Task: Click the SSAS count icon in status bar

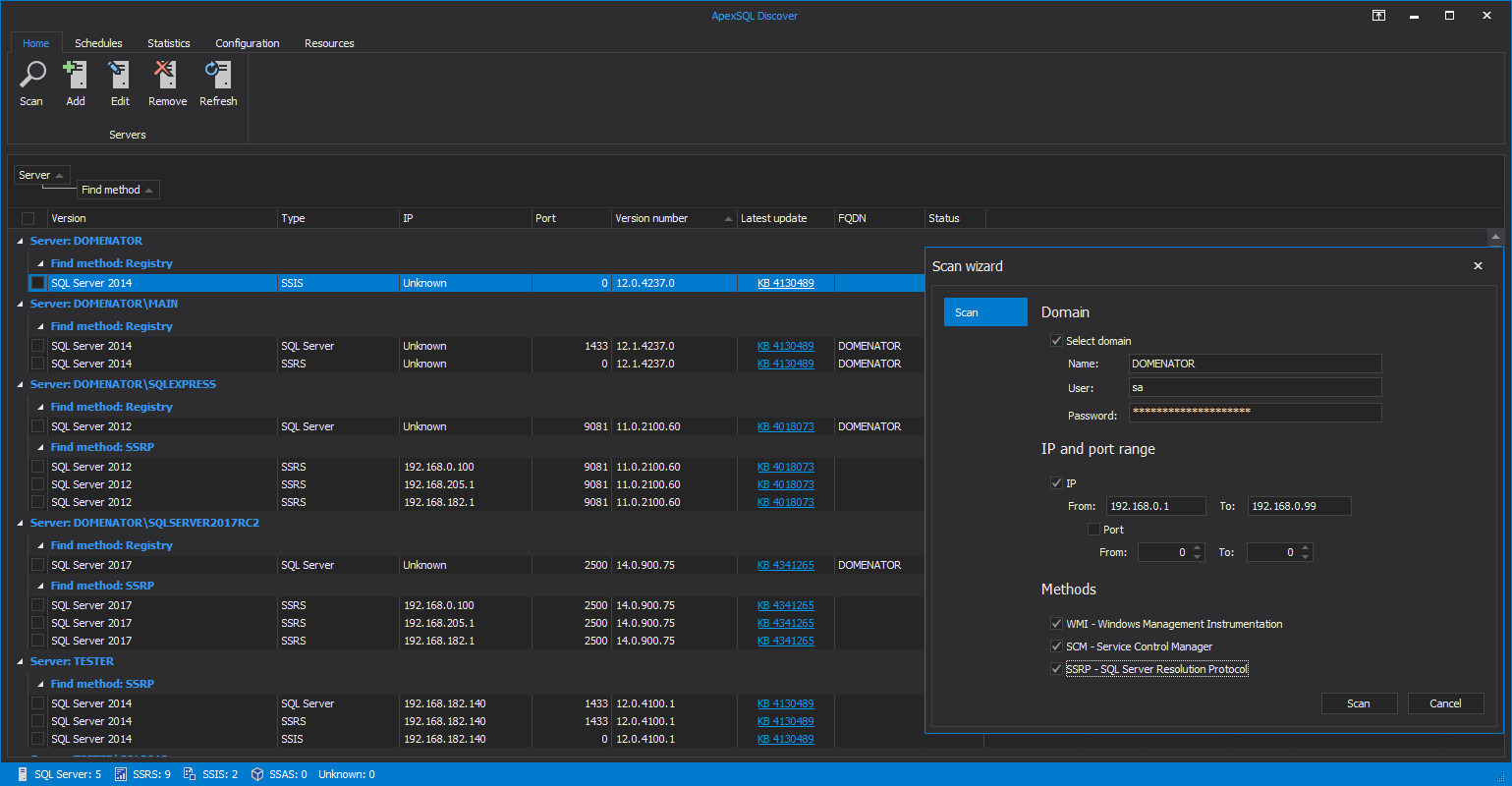Action: tap(257, 774)
